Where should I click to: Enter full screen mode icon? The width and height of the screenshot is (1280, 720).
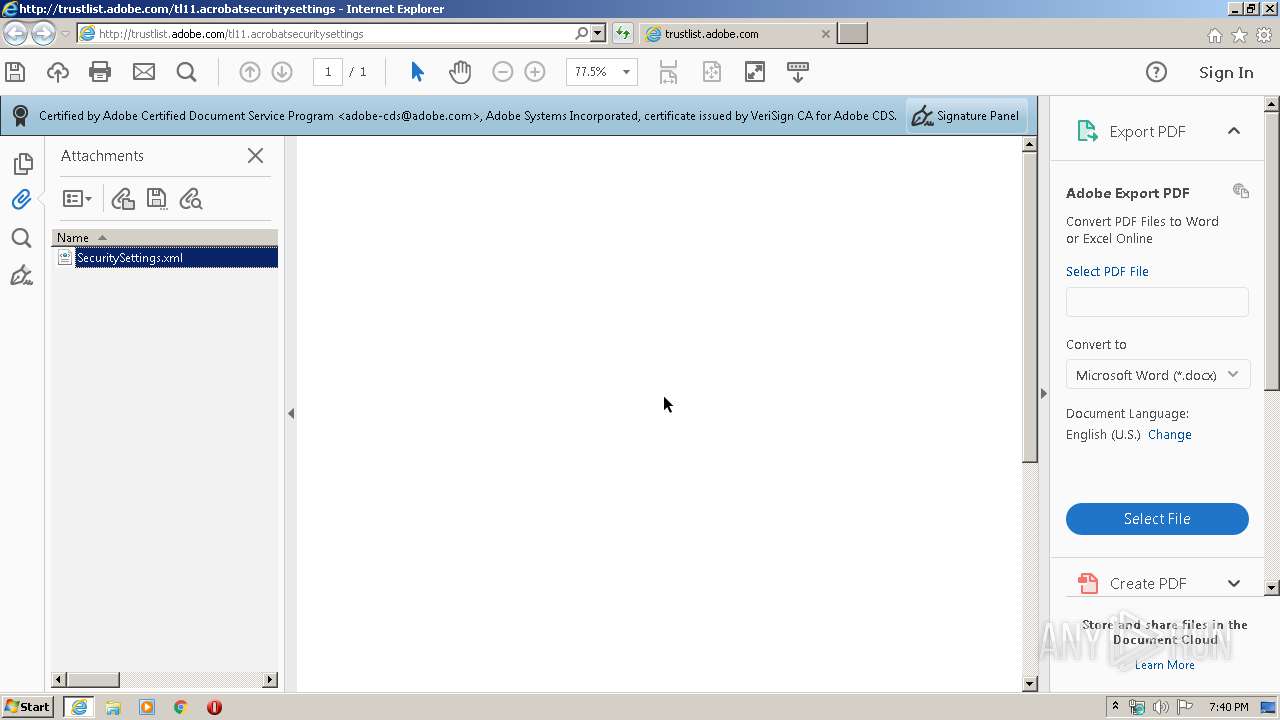(755, 72)
